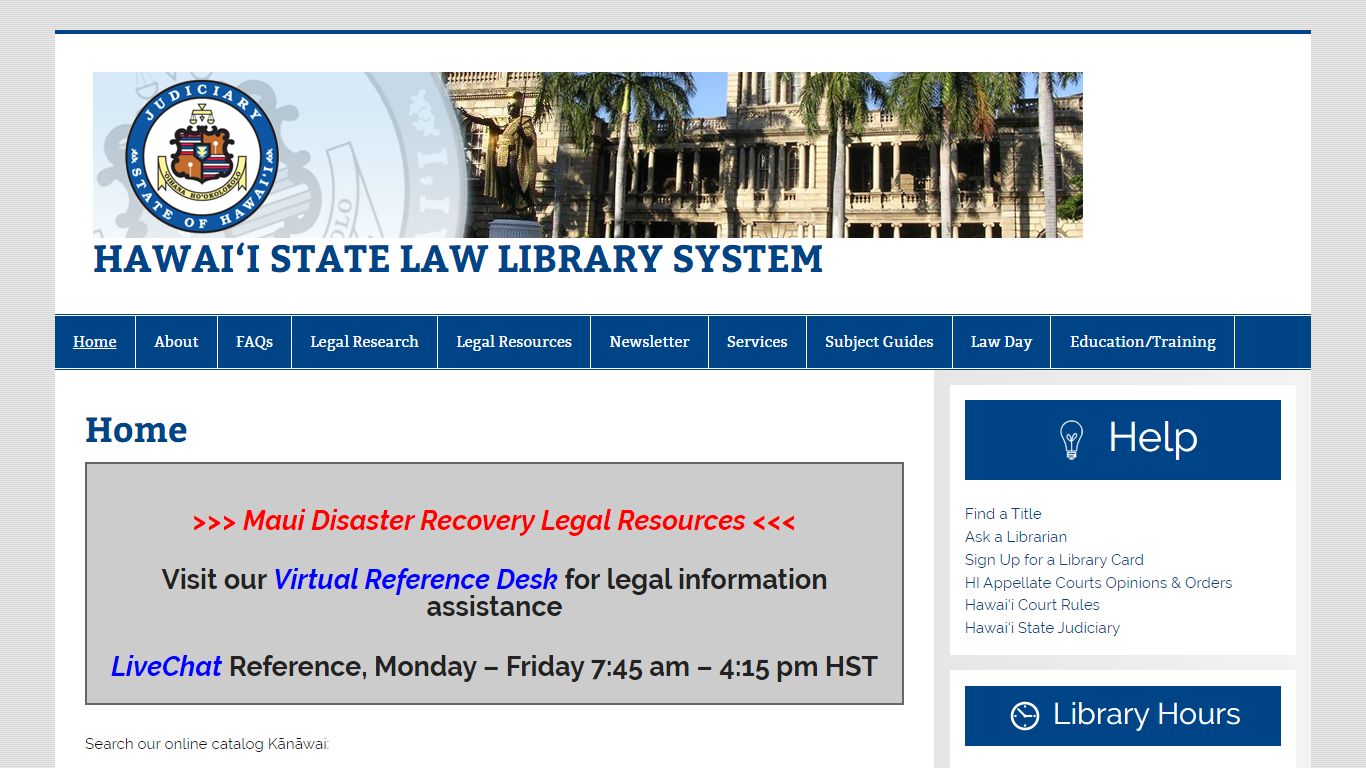Open the Hawai'i Court Rules link

pyautogui.click(x=1032, y=605)
